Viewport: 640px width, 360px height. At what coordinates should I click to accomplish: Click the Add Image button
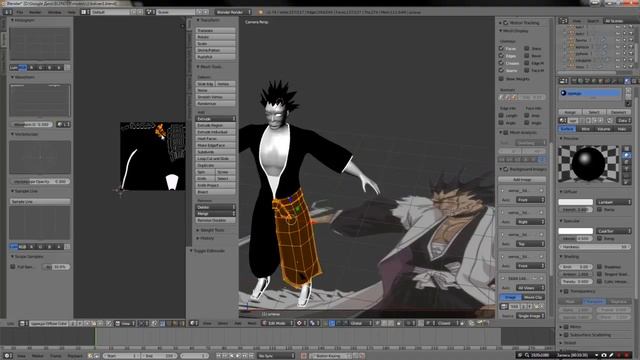(x=522, y=180)
